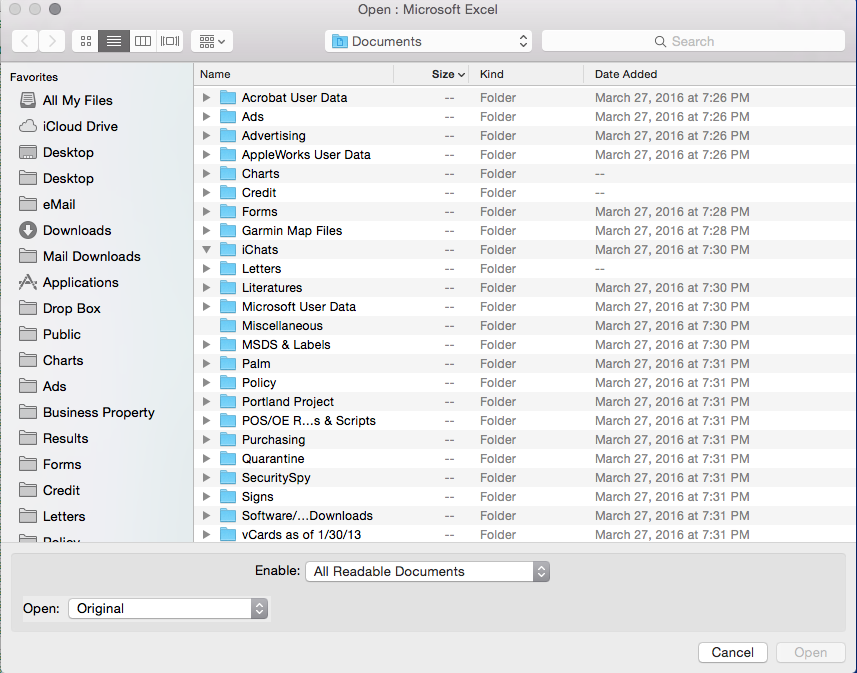
Task: Open the Enable file type pop-up
Action: pyautogui.click(x=427, y=571)
